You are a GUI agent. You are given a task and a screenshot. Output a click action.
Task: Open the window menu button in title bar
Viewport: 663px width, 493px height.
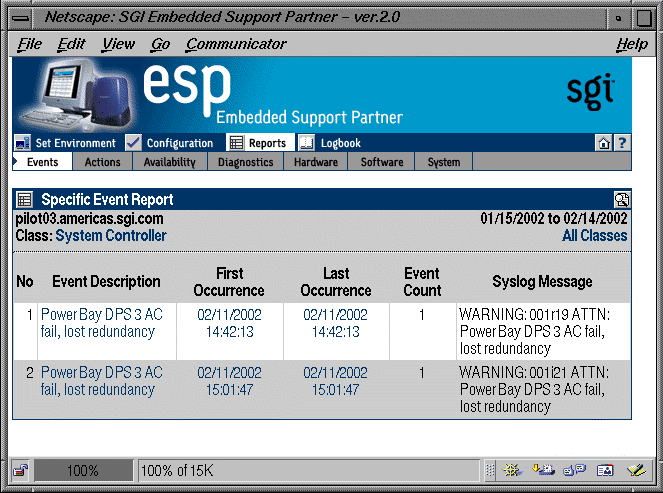(20, 18)
